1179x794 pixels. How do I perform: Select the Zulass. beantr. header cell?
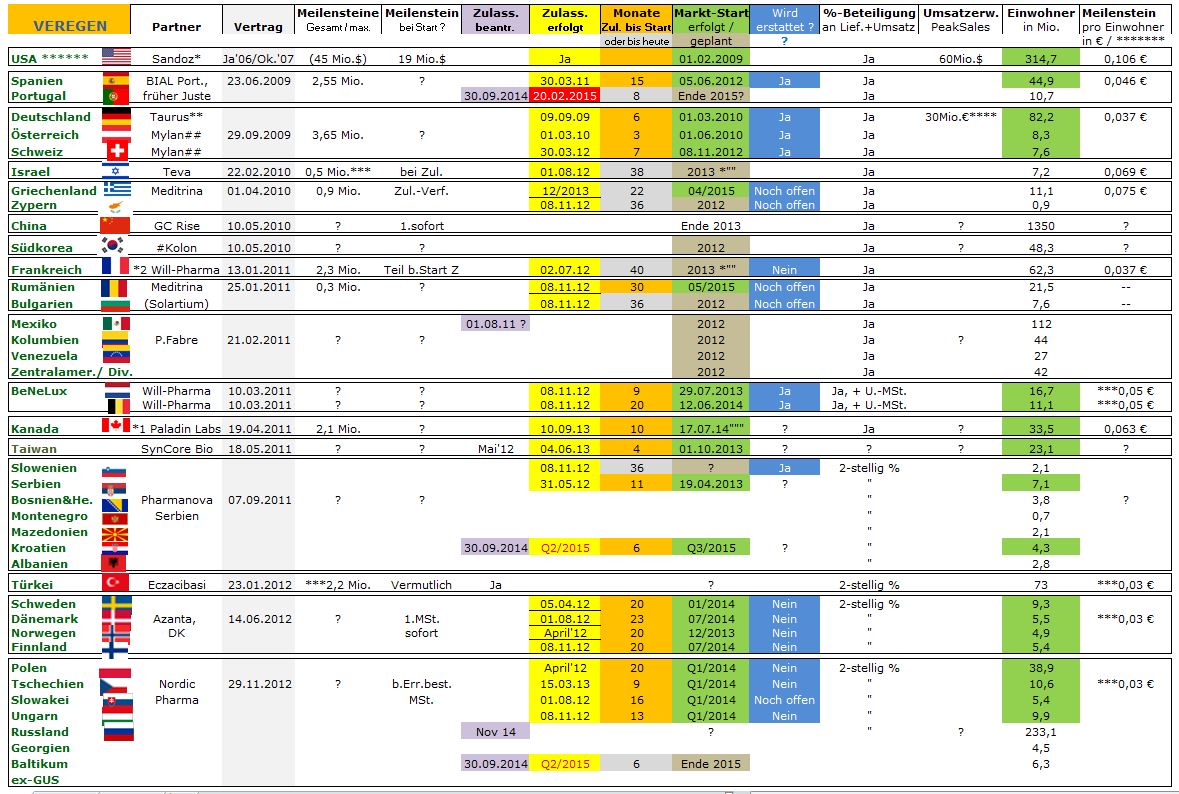(x=495, y=20)
